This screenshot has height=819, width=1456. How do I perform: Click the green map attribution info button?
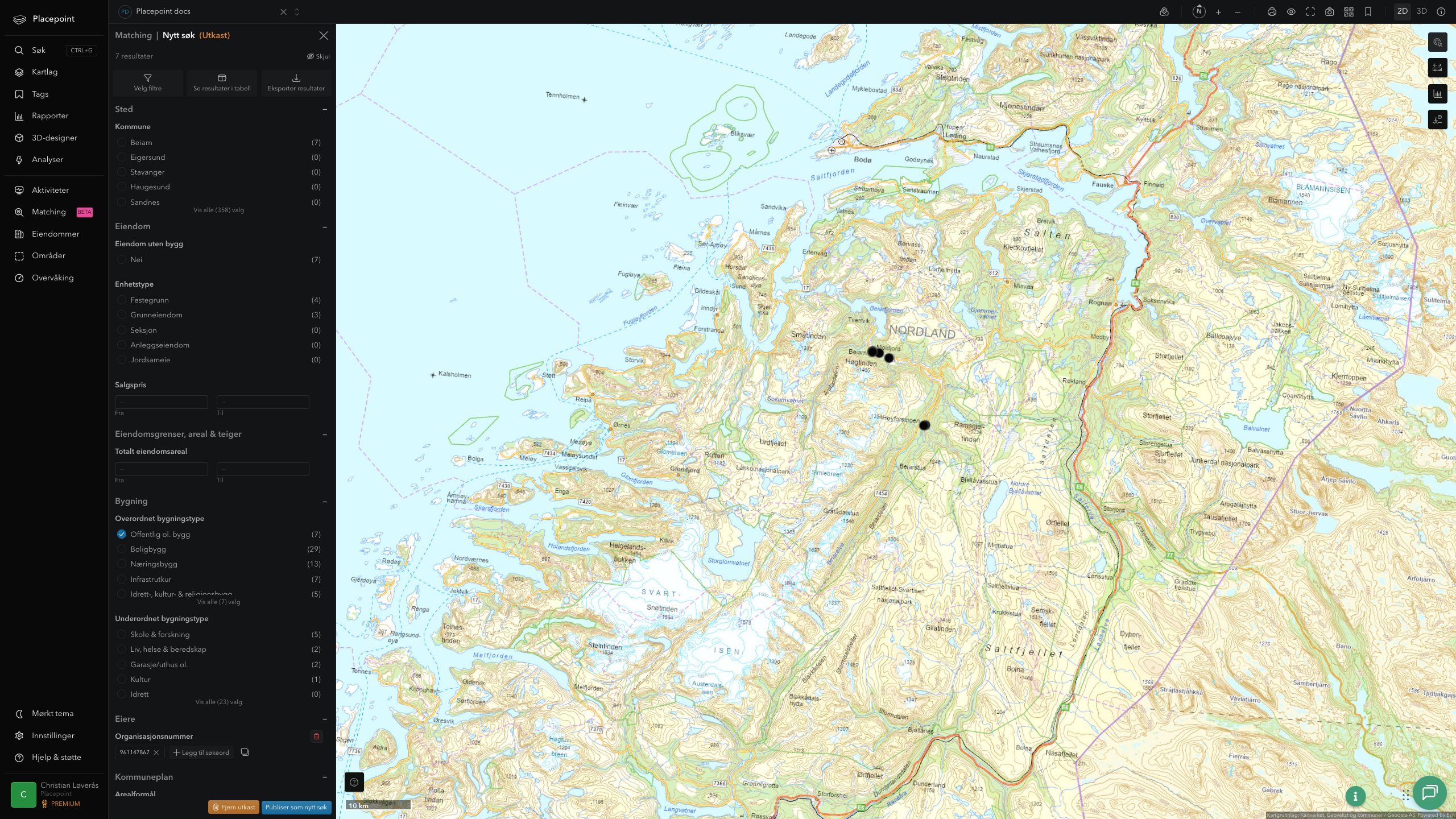[x=1355, y=796]
